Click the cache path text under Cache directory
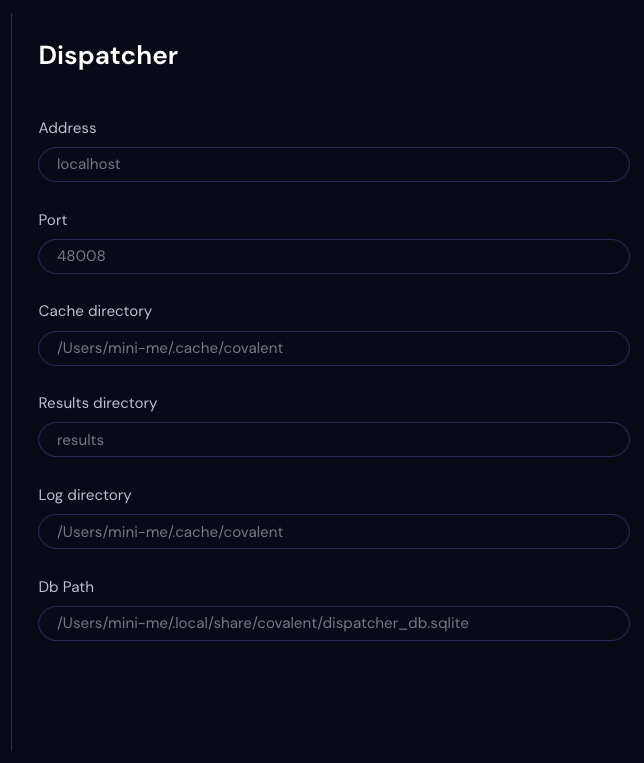 point(170,348)
